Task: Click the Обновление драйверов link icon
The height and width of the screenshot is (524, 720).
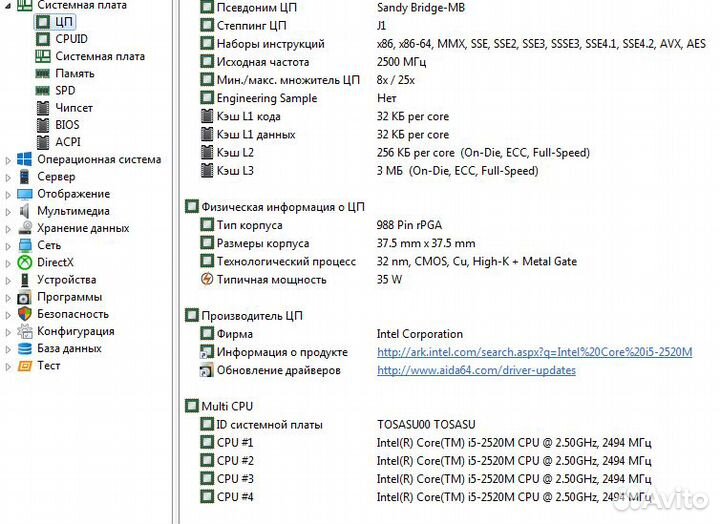Action: 207,370
